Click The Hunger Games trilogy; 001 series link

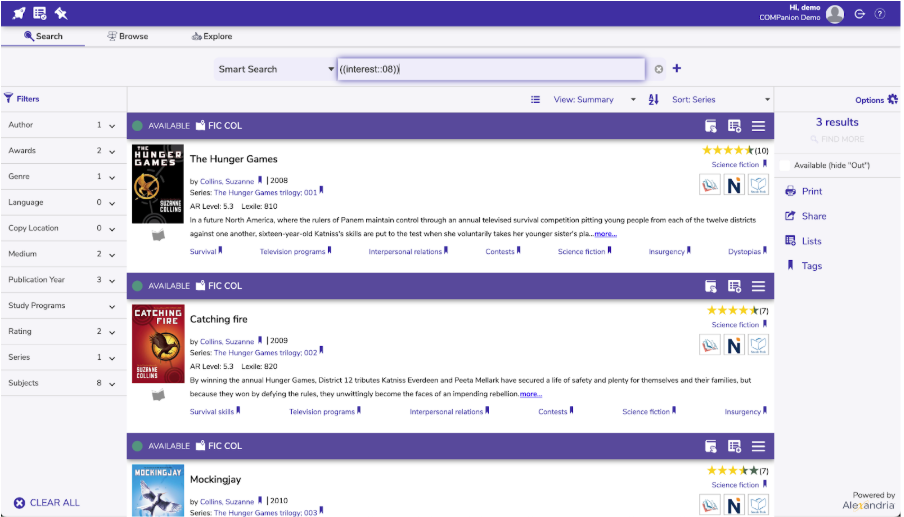(x=265, y=193)
